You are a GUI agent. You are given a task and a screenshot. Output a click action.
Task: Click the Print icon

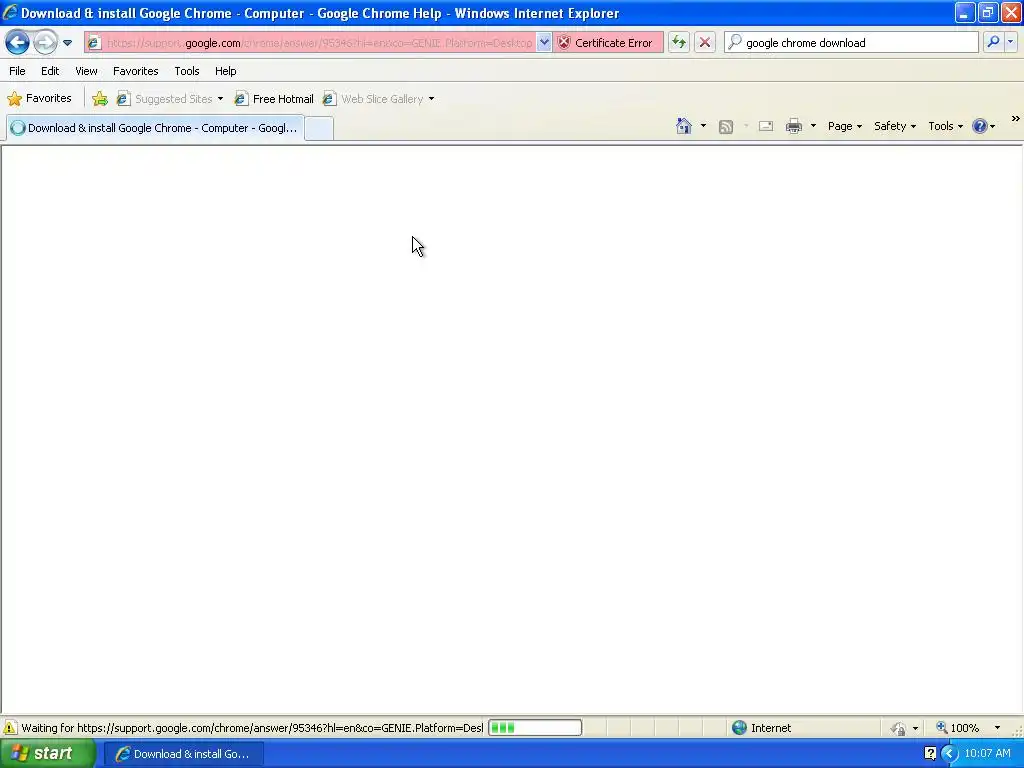coord(793,126)
